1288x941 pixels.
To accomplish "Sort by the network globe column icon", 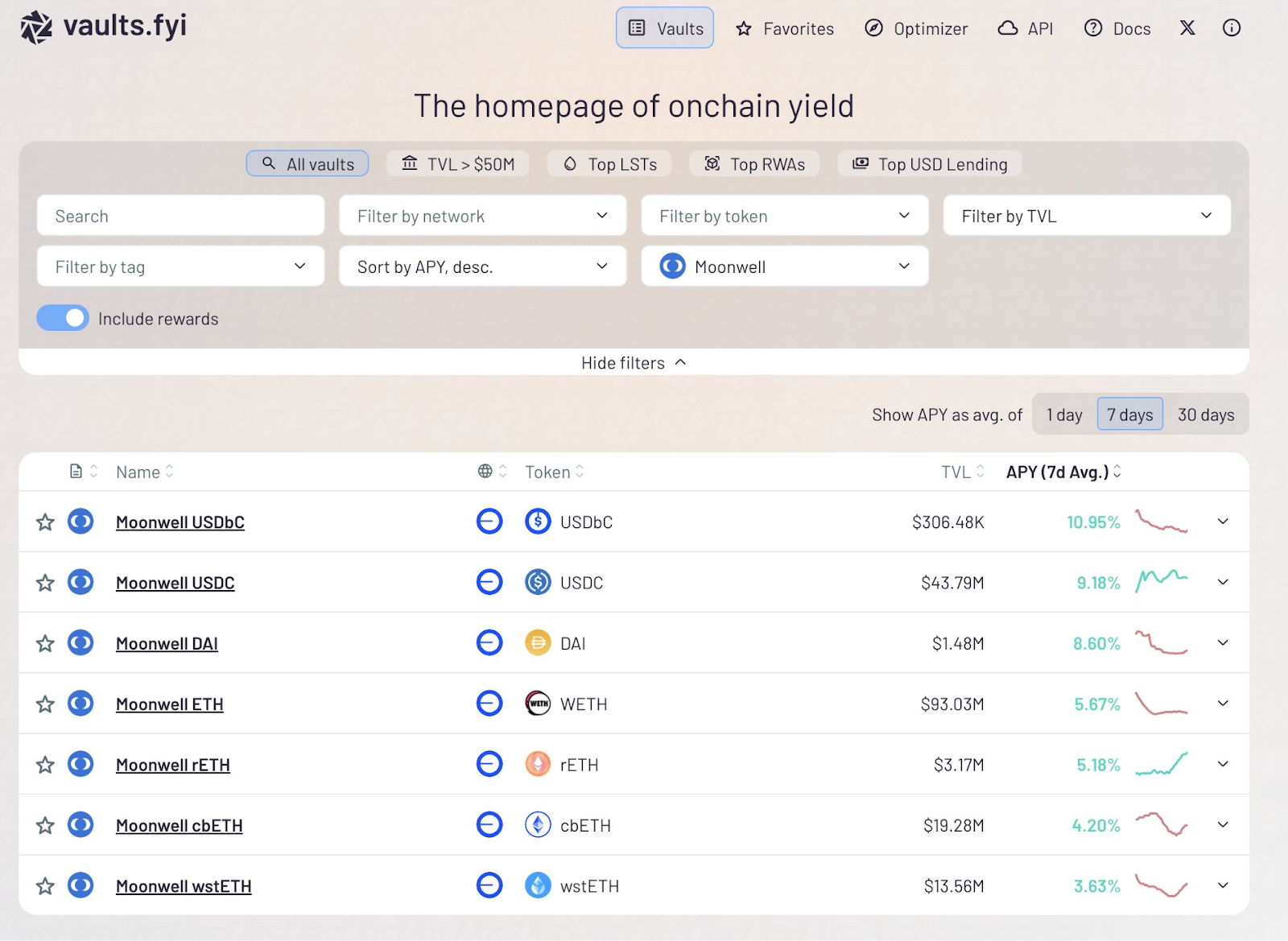I will (492, 472).
